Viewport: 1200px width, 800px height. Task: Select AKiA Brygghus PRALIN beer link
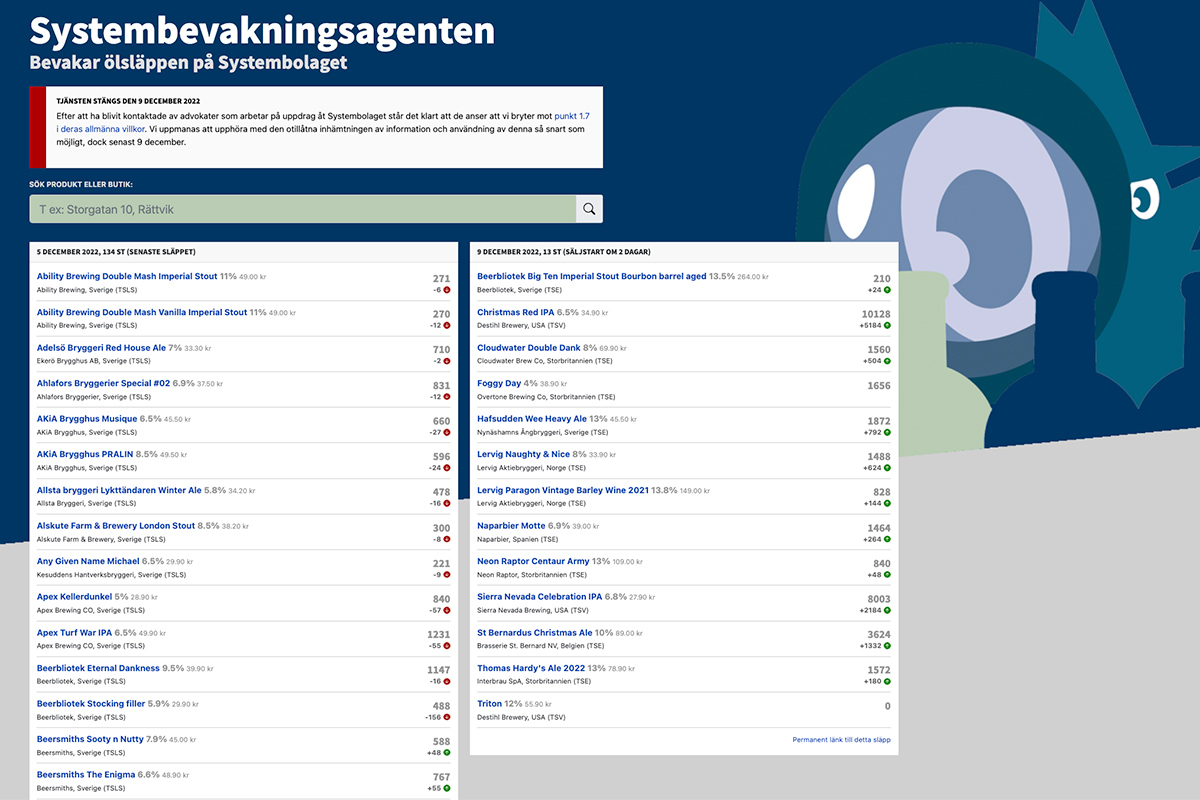tap(85, 455)
